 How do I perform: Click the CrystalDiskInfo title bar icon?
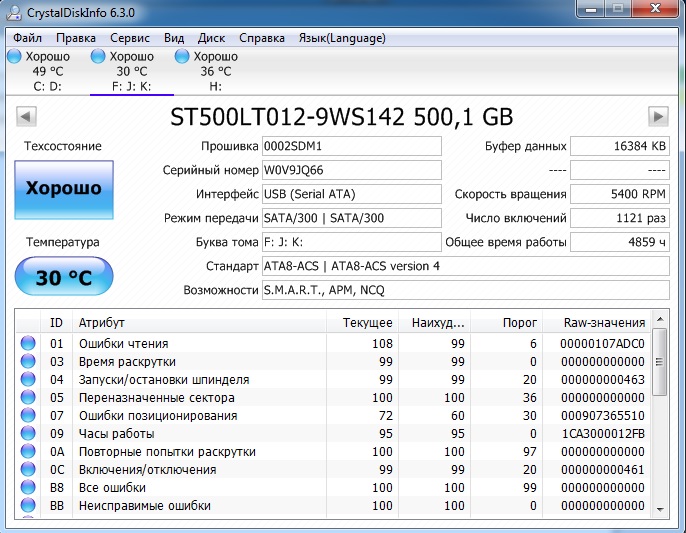click(14, 12)
